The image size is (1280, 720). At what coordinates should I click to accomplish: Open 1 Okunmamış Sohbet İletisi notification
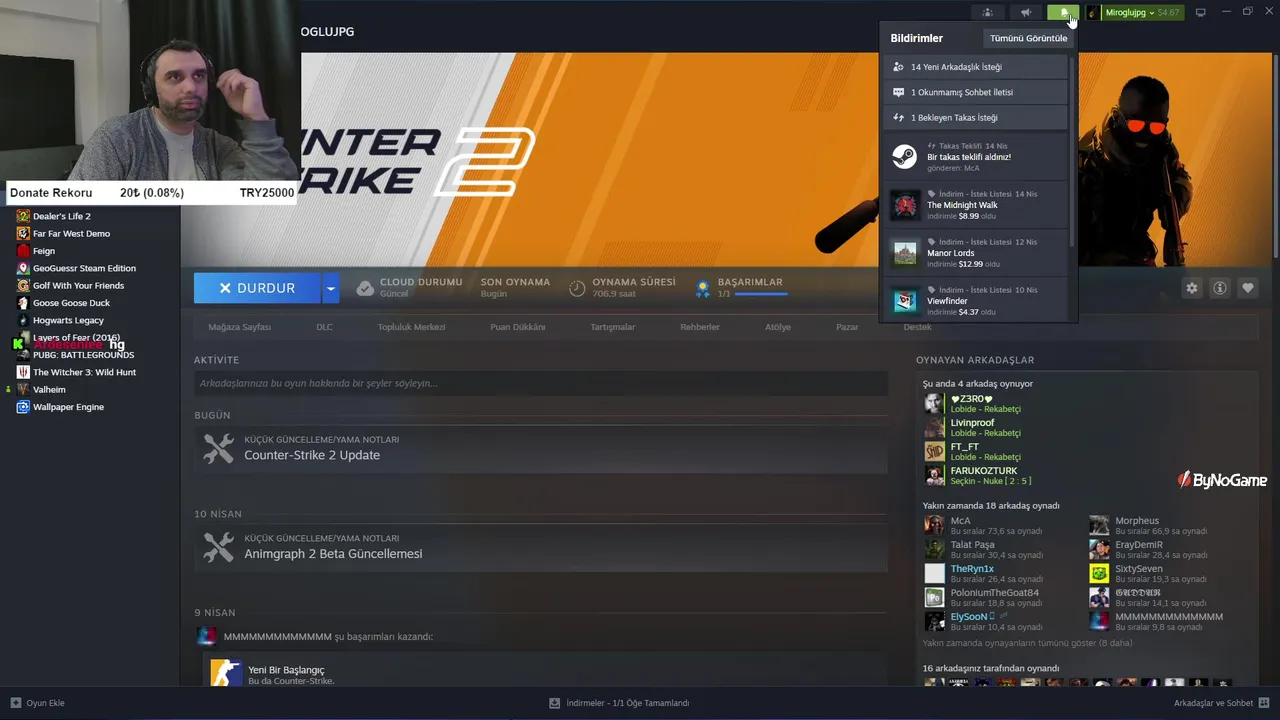pyautogui.click(x=975, y=92)
